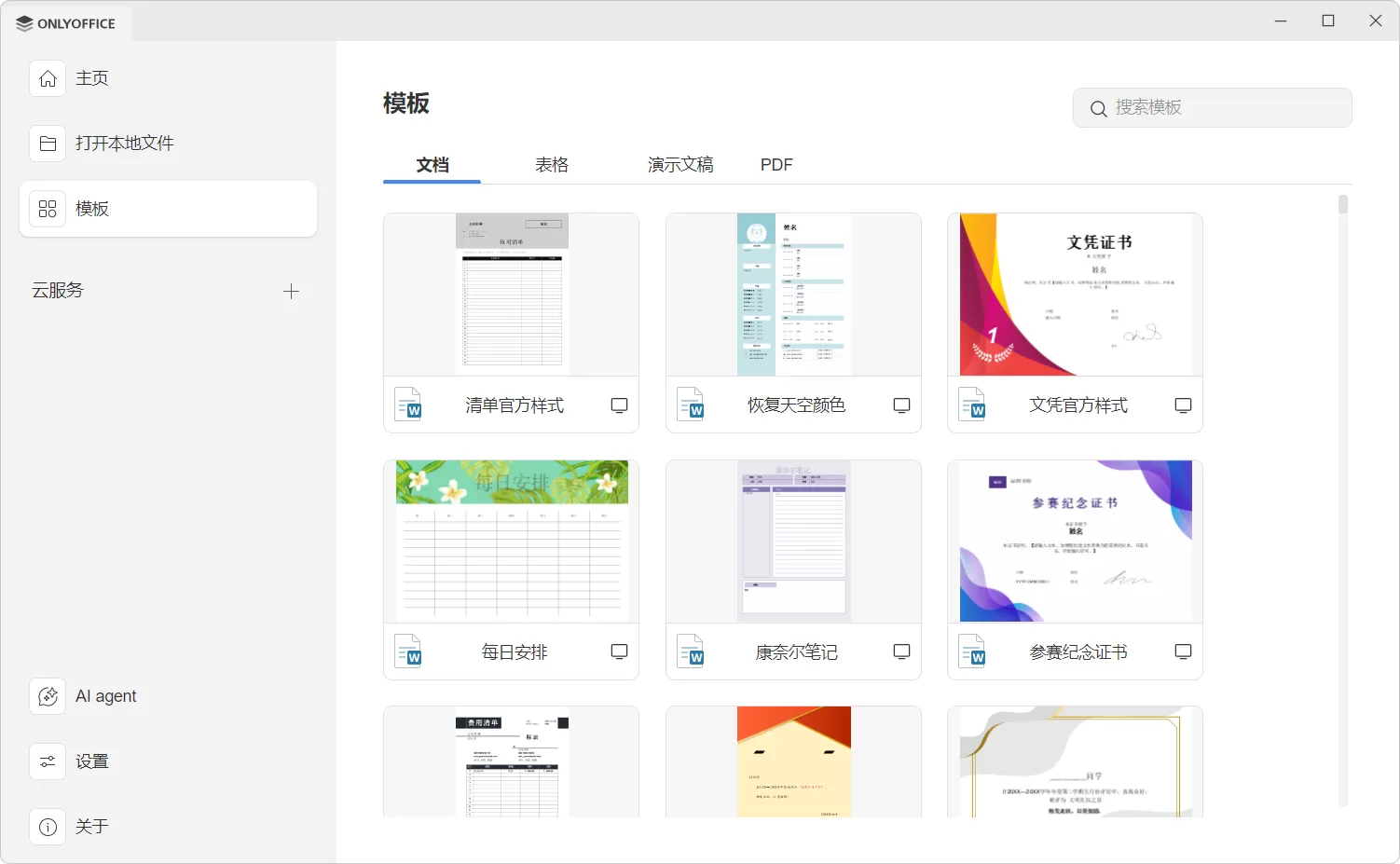Select the 模板 grid icon in sidebar
This screenshot has height=864, width=1400.
click(48, 208)
